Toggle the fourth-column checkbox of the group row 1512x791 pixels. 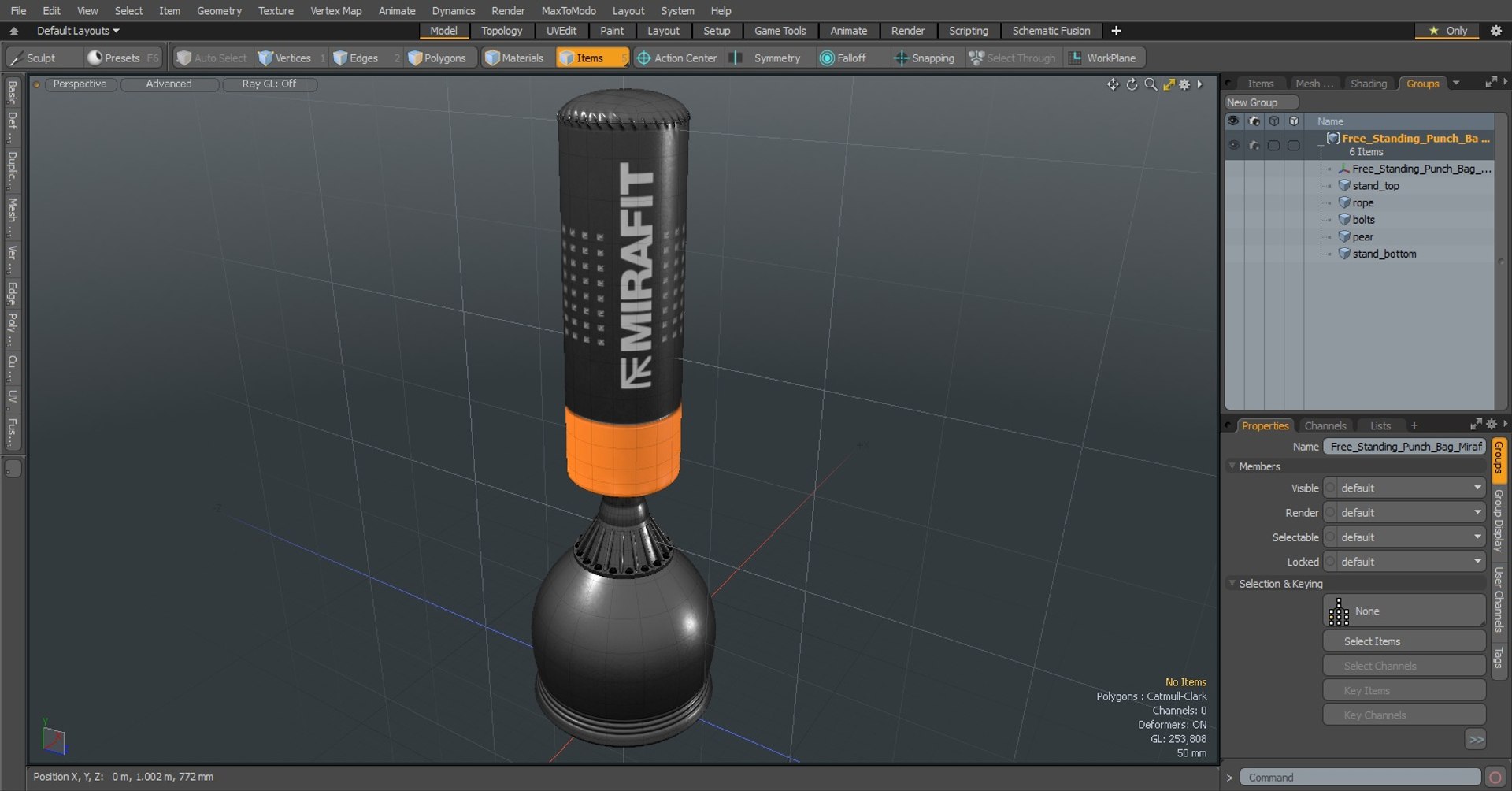coord(1294,146)
